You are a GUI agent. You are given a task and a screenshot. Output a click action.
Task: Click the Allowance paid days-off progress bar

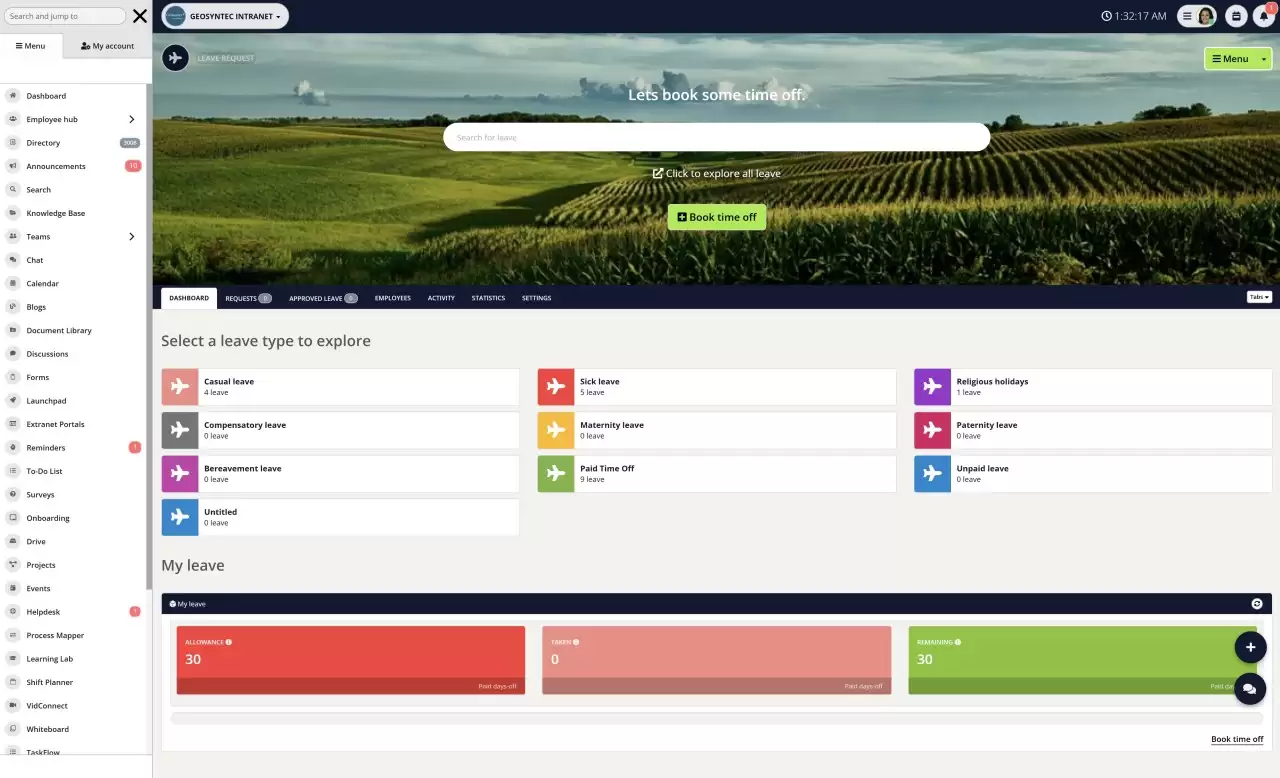350,686
